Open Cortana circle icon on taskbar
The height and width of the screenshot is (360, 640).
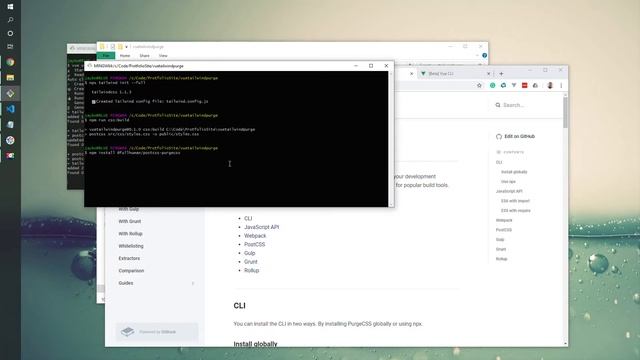coord(10,33)
